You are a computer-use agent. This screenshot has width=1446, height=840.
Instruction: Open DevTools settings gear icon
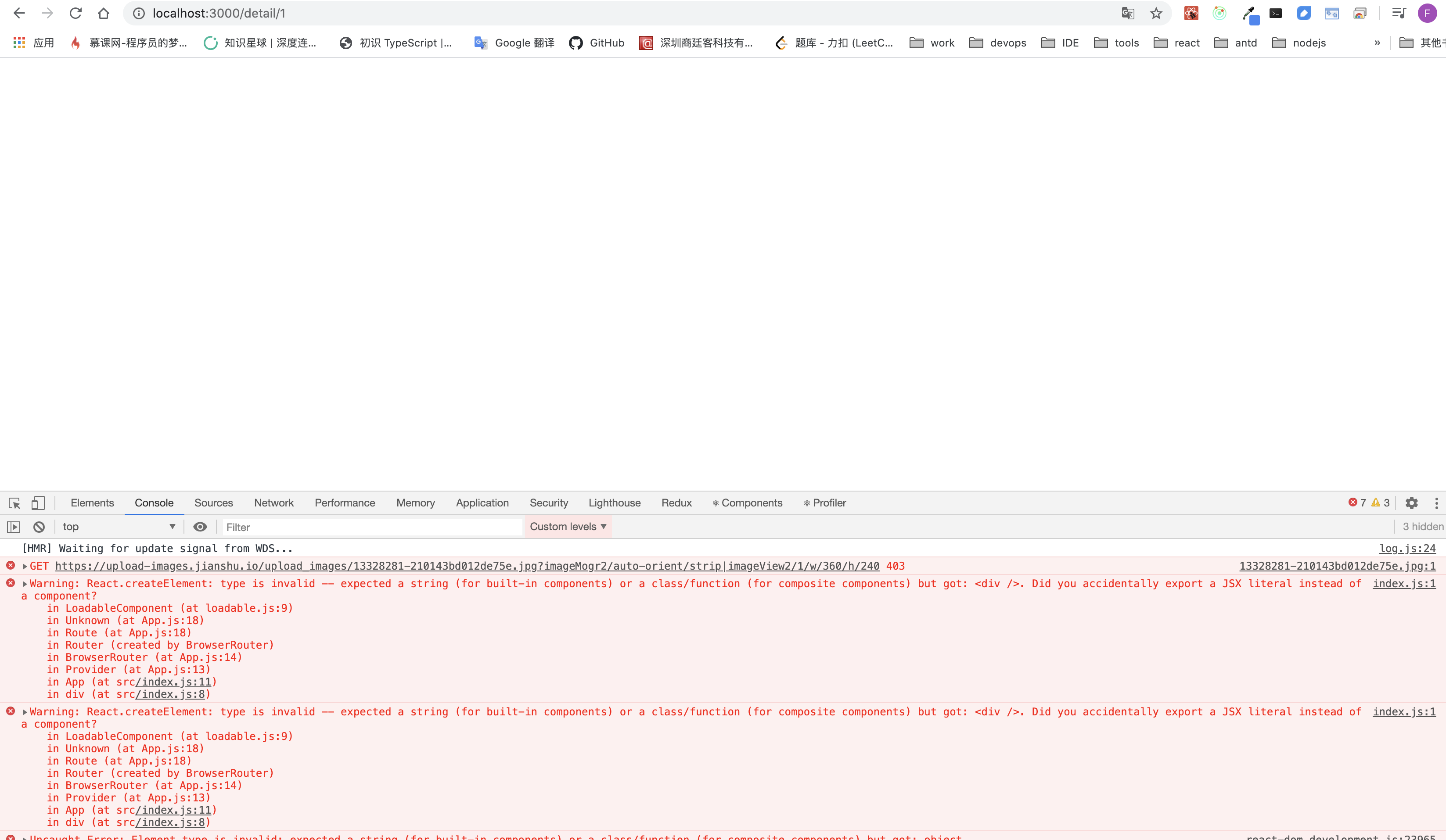point(1412,503)
